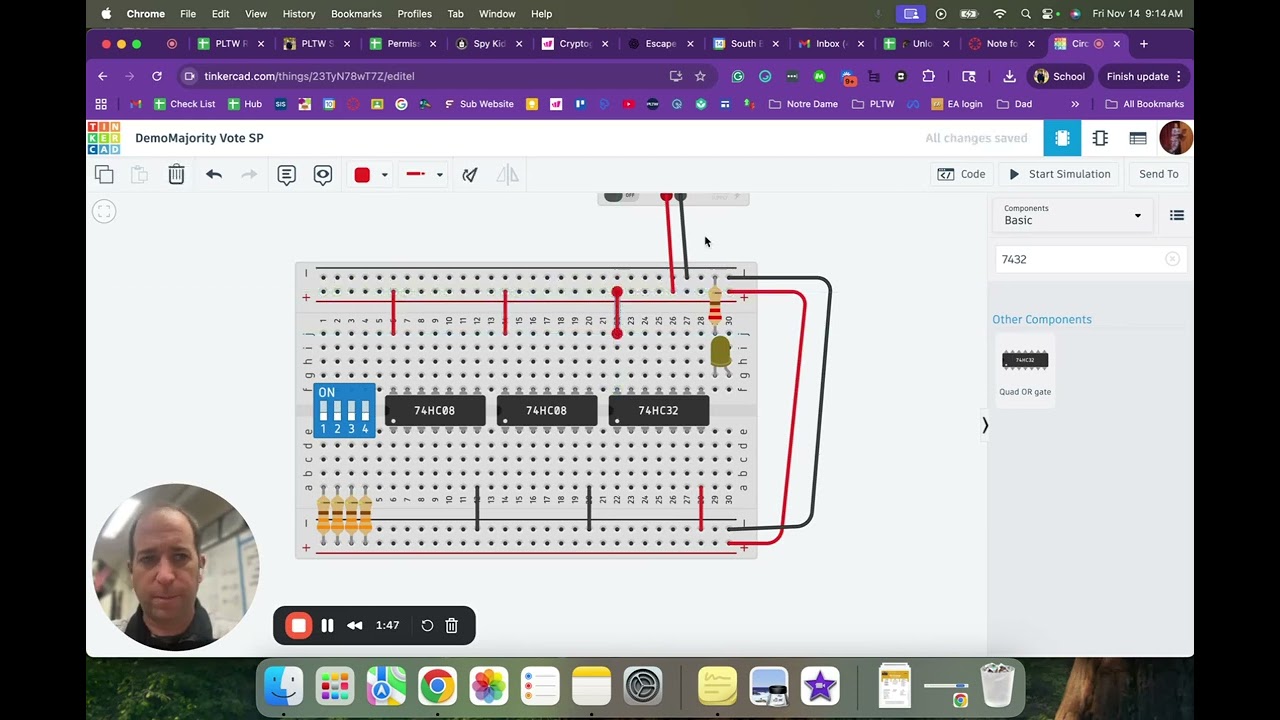This screenshot has width=1280, height=720.
Task: Click the project name DemoMajority Vote SP
Action: (x=199, y=138)
